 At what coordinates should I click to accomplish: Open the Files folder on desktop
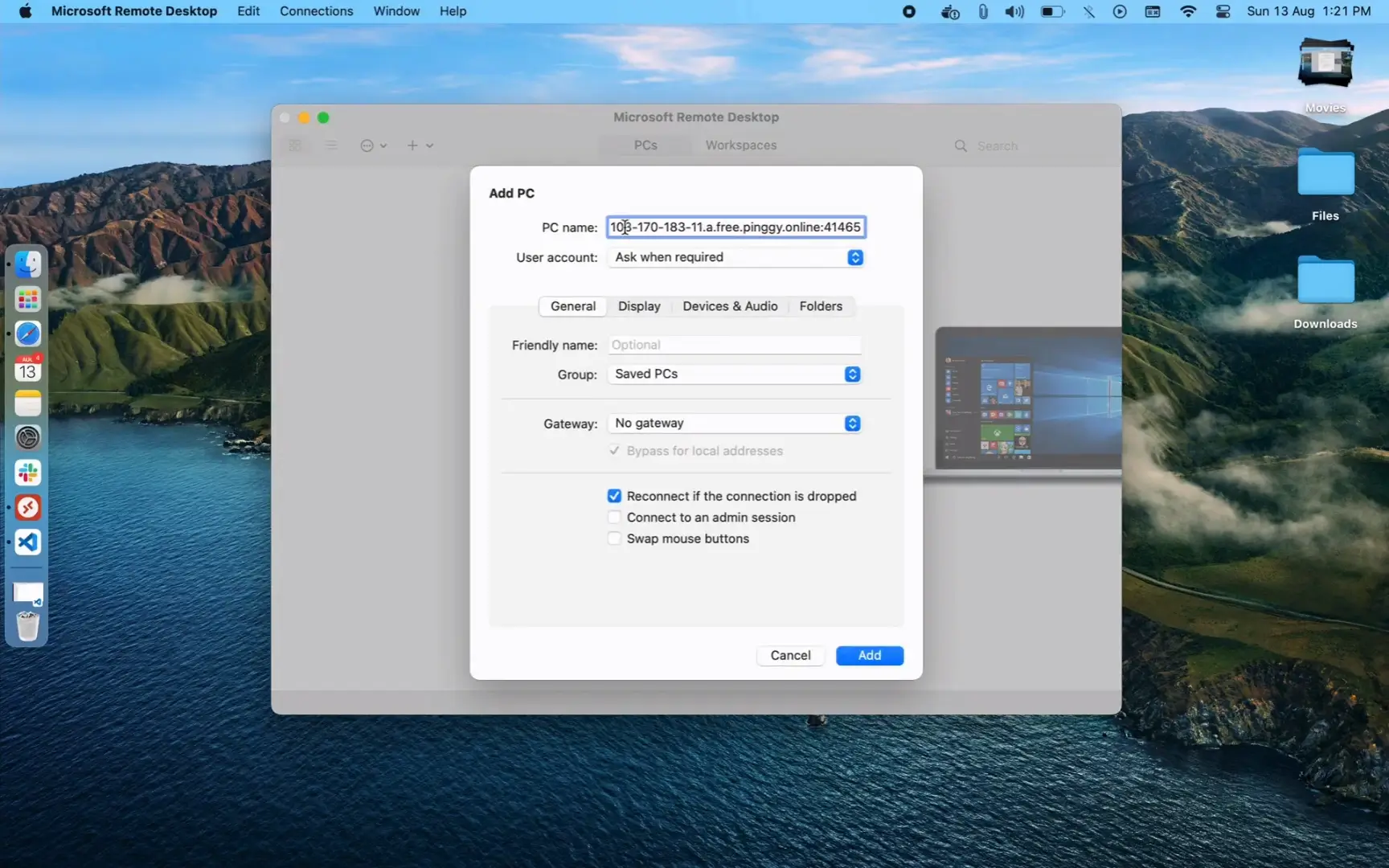pyautogui.click(x=1325, y=184)
